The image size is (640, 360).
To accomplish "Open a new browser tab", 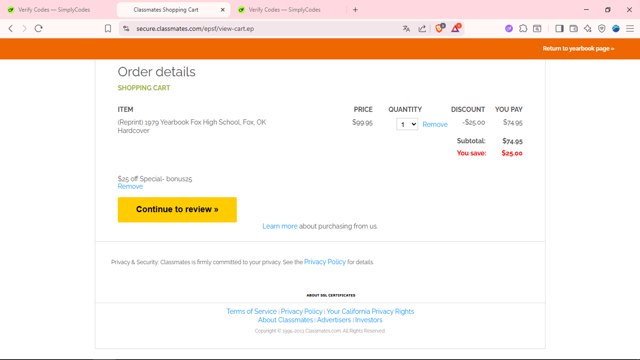I will tap(355, 9).
